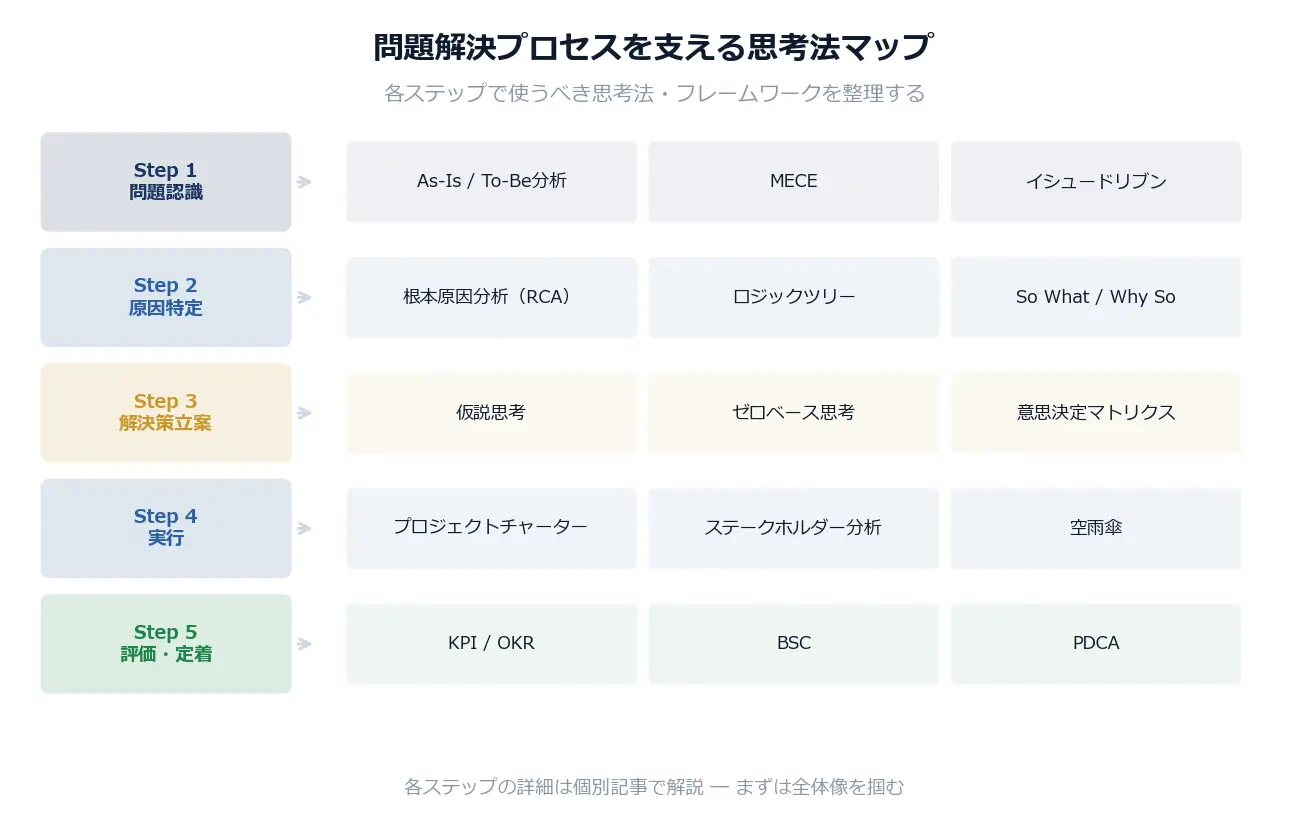1308x838 pixels.
Task: Select the Step 2 原因特定 box
Action: (166, 297)
